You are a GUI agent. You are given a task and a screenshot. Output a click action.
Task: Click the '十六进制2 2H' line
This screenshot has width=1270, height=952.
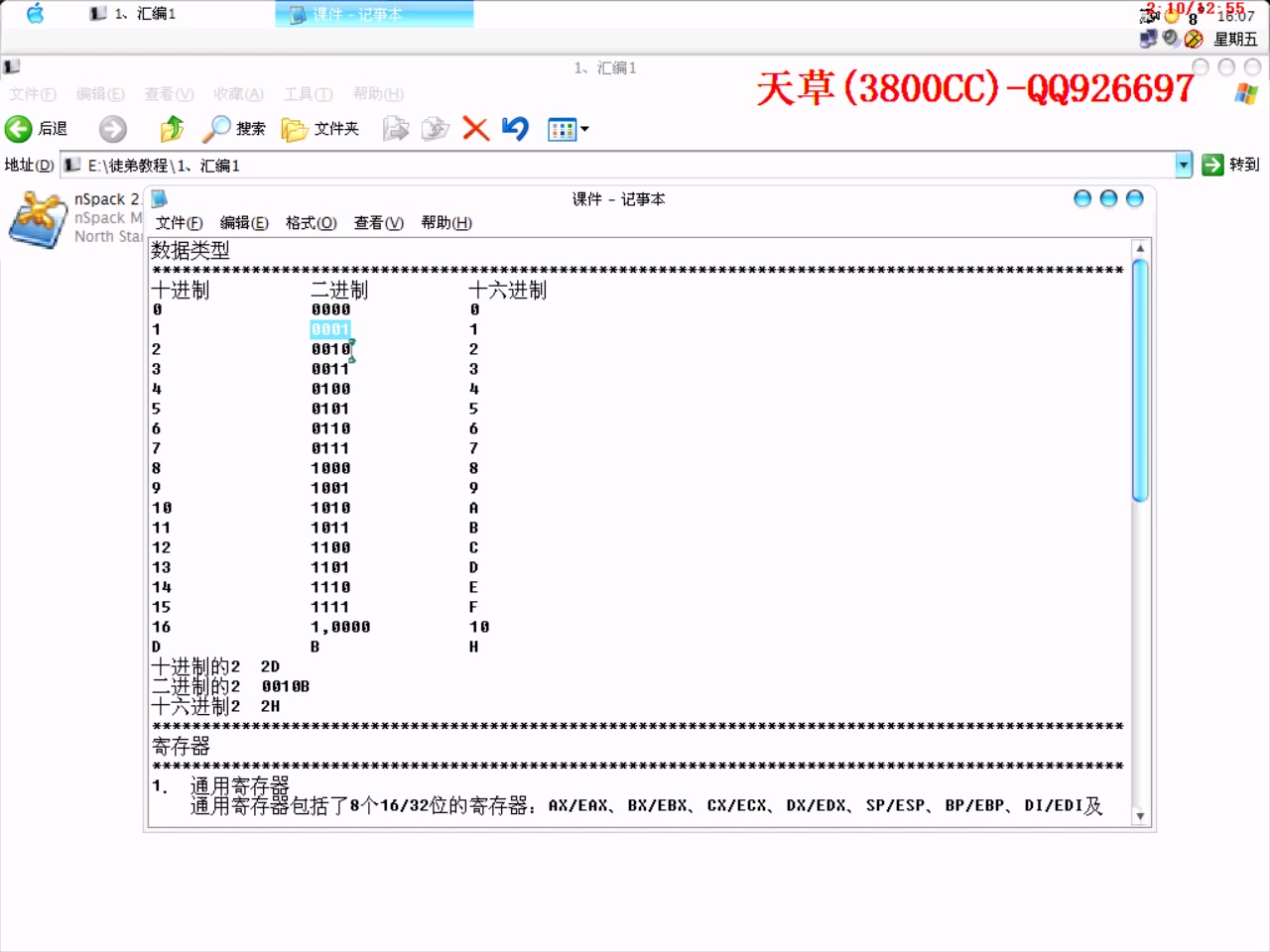[215, 706]
